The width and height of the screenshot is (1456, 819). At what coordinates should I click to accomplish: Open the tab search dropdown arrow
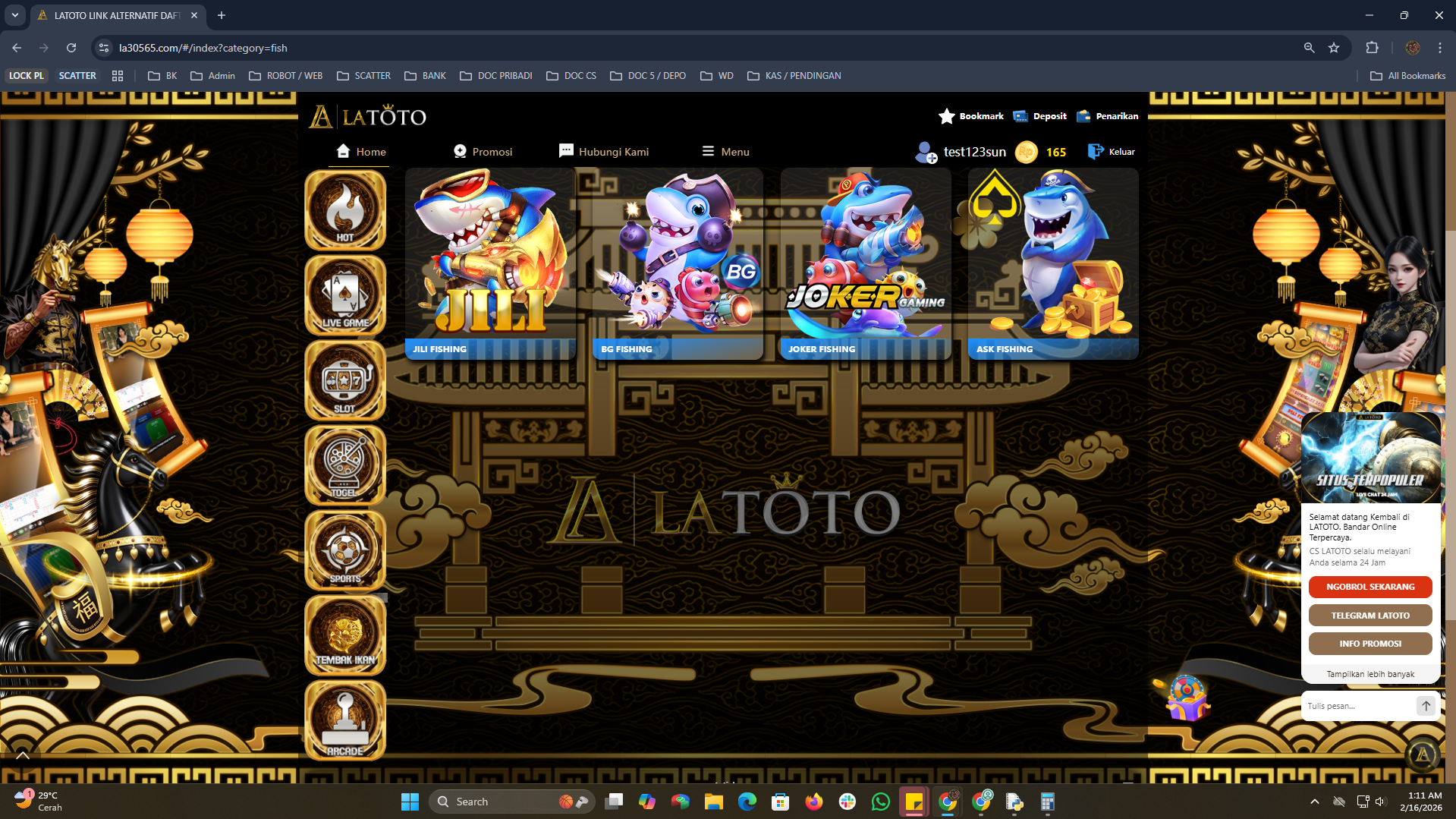point(14,15)
